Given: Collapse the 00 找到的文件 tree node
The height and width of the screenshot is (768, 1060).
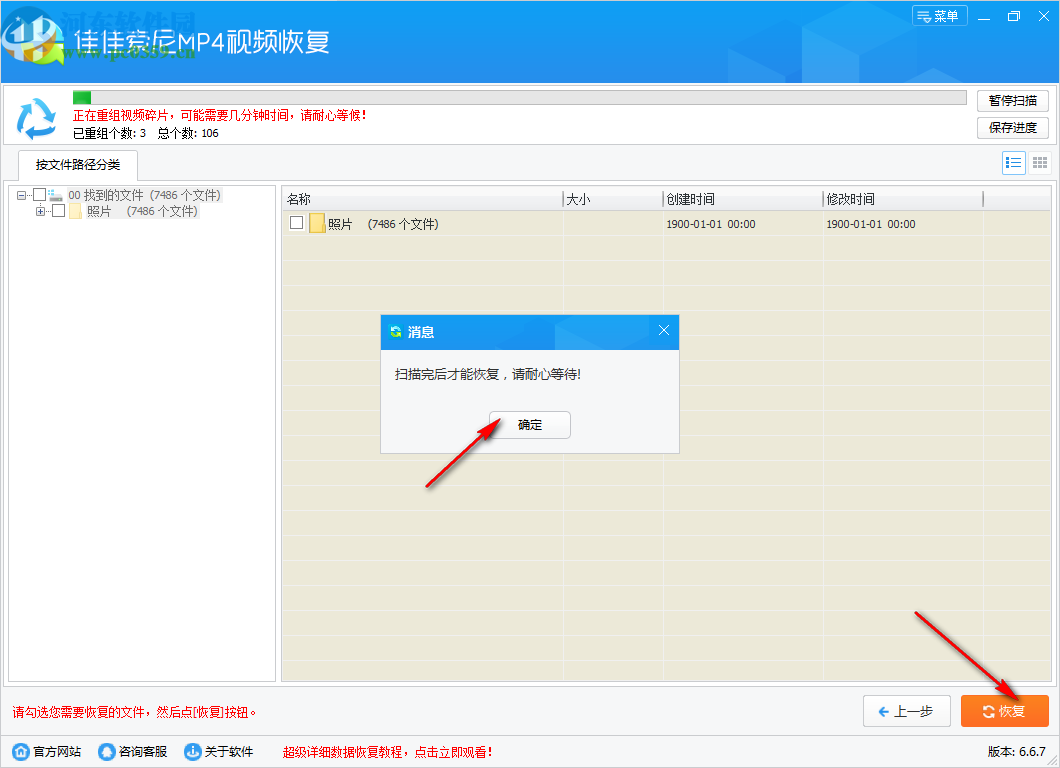Looking at the screenshot, I should [22, 195].
